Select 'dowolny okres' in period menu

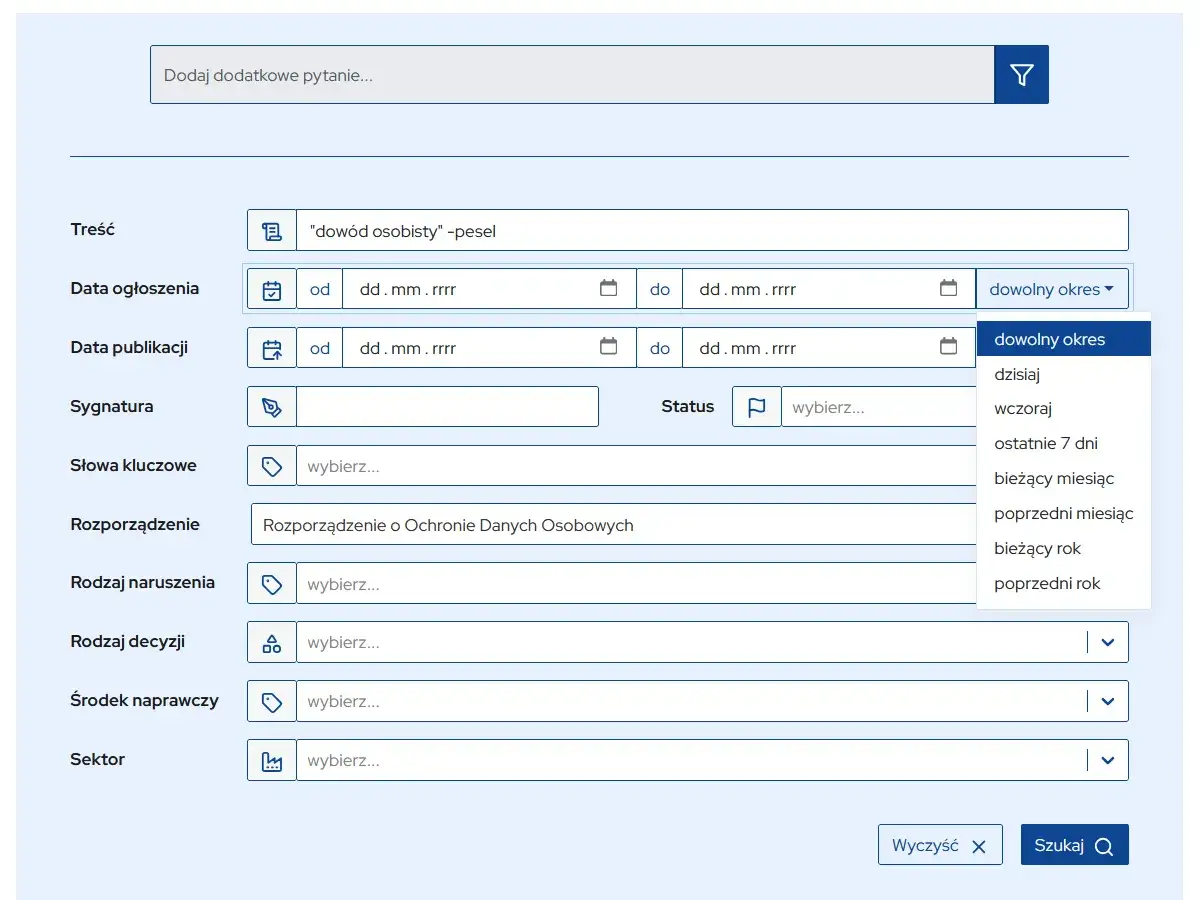pos(1064,339)
